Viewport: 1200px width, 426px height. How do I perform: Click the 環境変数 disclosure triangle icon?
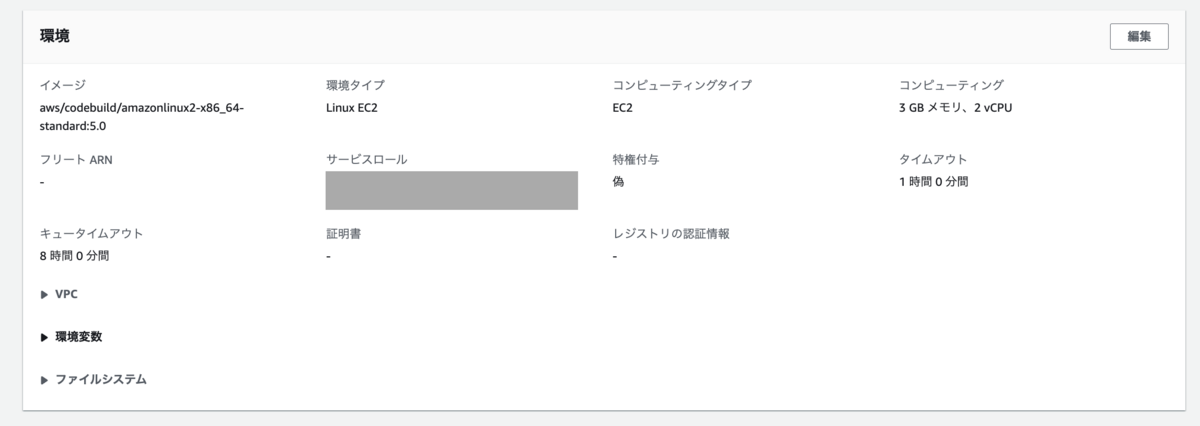click(x=44, y=337)
